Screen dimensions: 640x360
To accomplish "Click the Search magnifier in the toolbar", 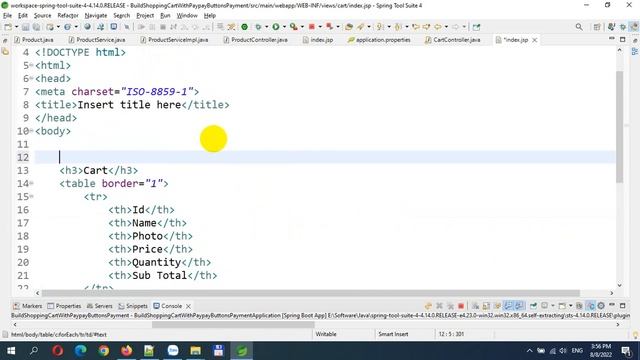I will pos(579,27).
